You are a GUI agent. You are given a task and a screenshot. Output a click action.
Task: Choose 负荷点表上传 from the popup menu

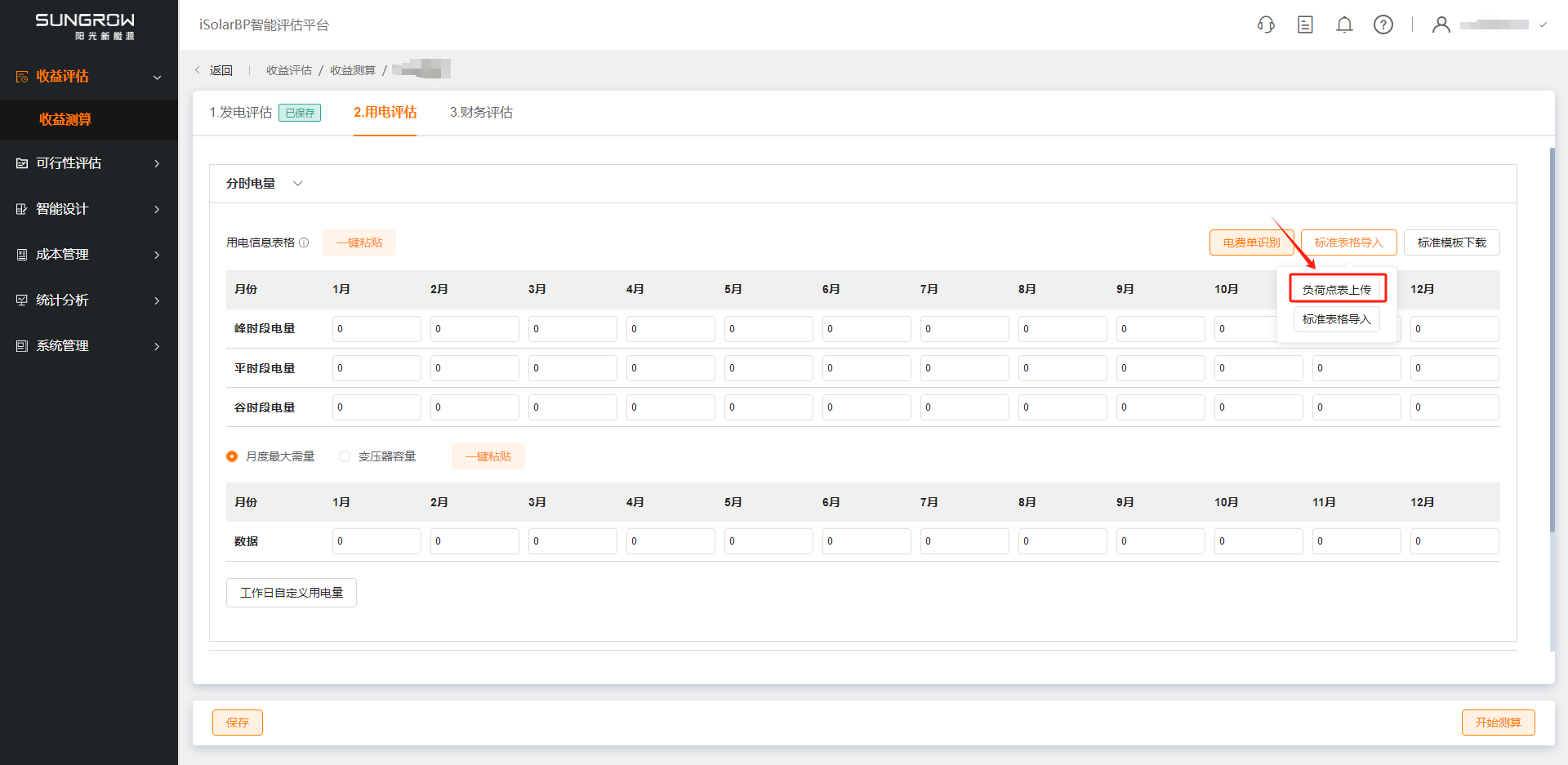[1337, 289]
